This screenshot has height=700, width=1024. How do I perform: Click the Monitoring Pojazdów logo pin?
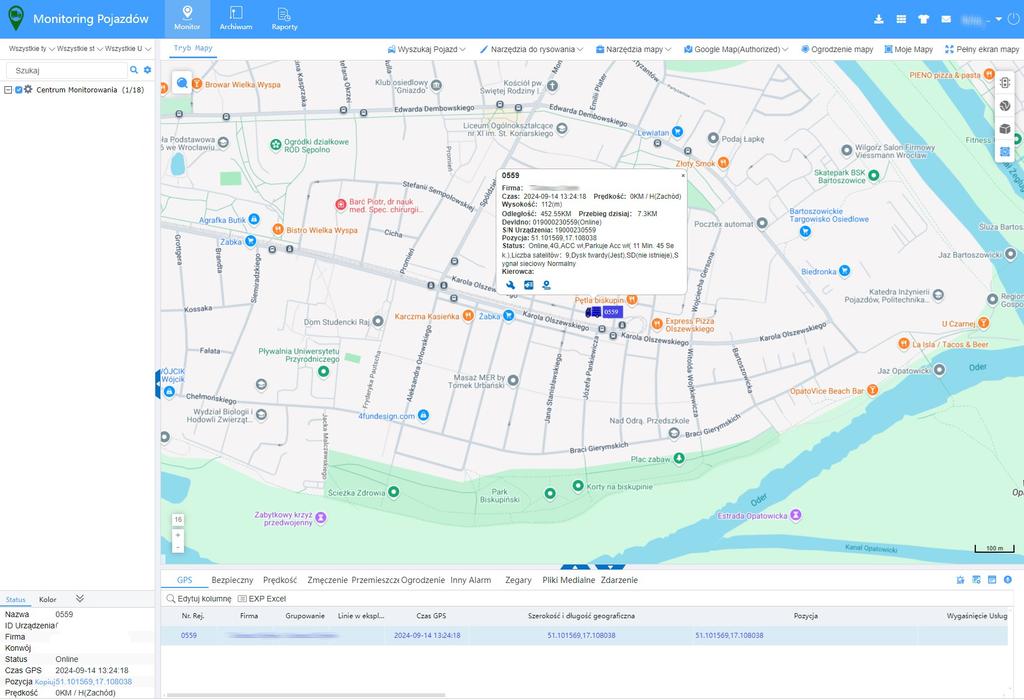click(16, 19)
